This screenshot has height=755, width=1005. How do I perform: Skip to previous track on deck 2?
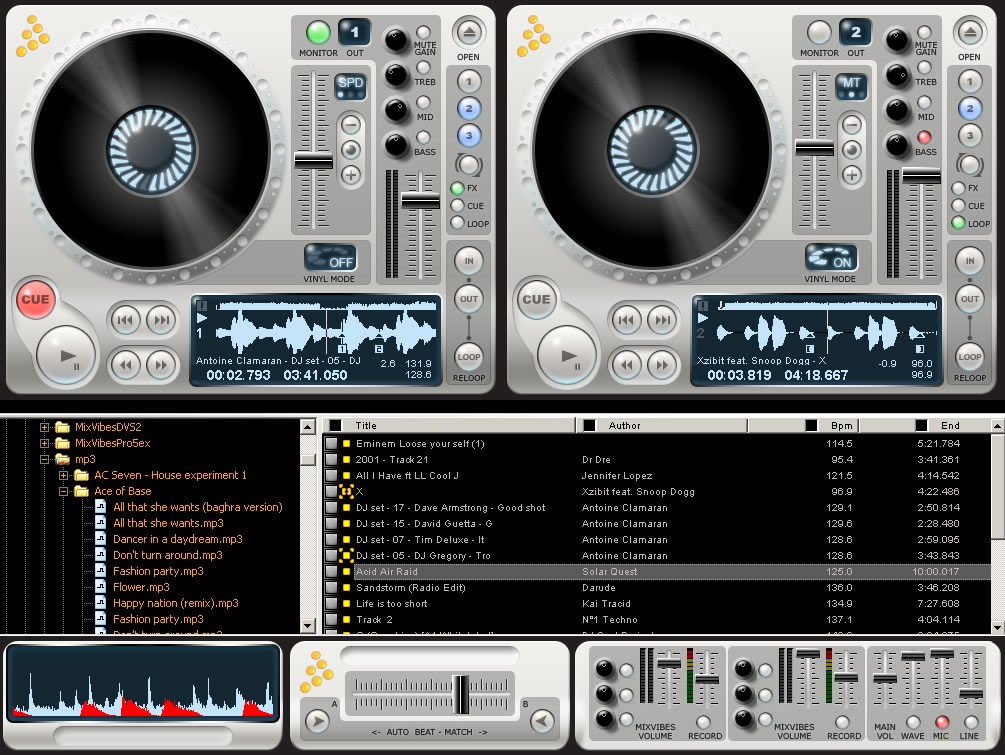point(627,319)
